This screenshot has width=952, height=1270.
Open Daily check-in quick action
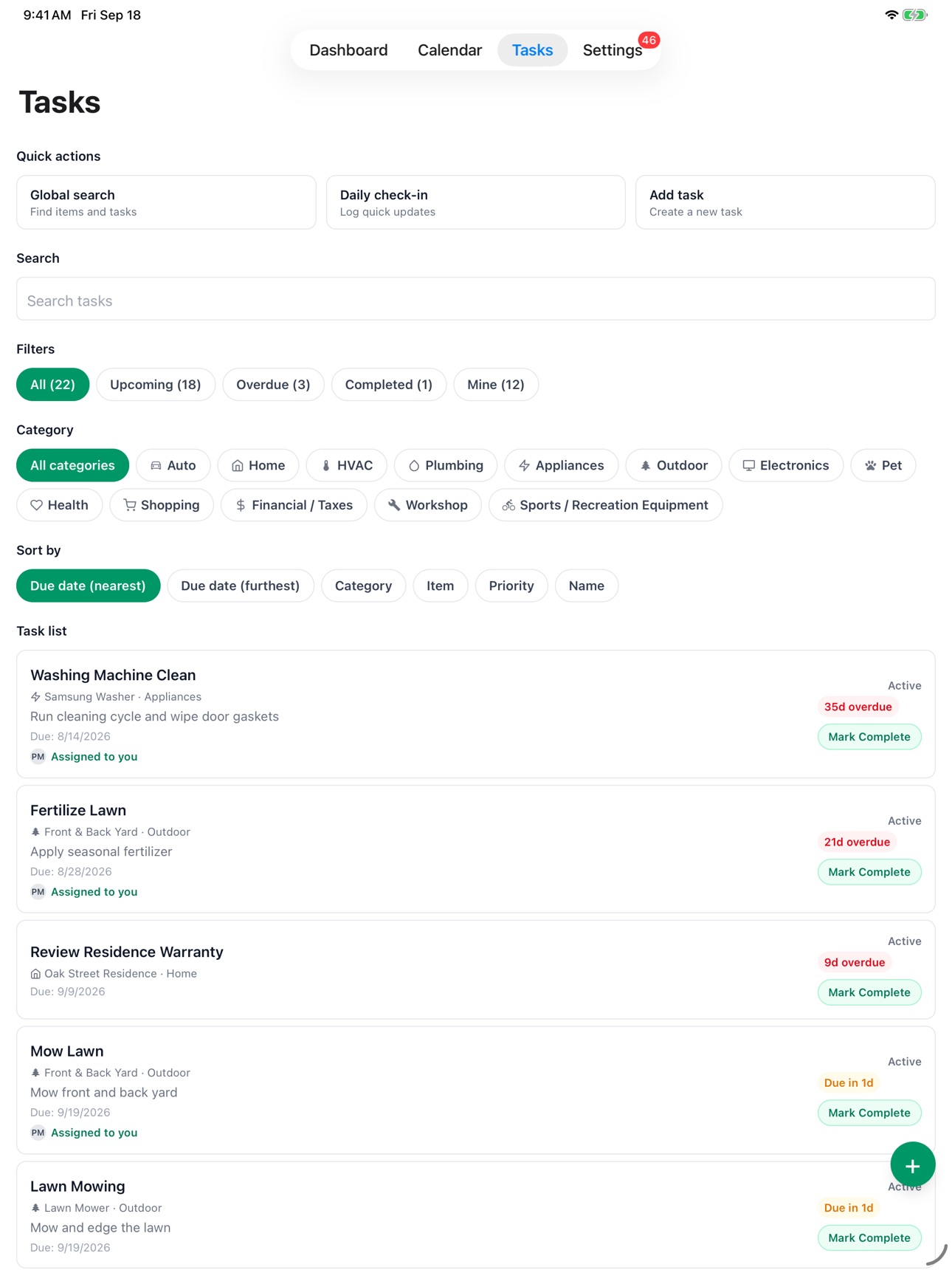pyautogui.click(x=476, y=202)
